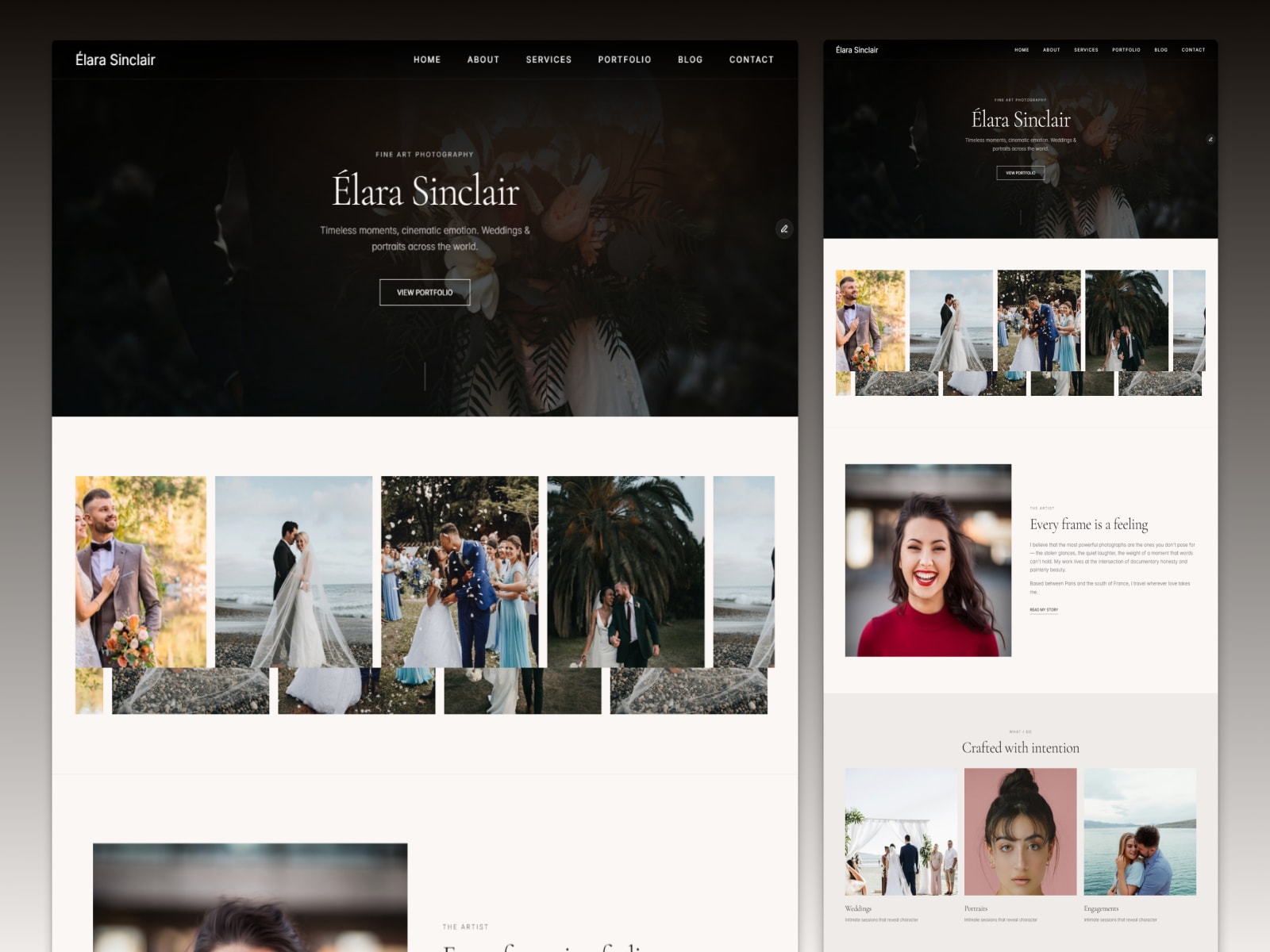Open BLOG in the left window navigation
Viewport: 1270px width, 952px height.
(x=691, y=59)
